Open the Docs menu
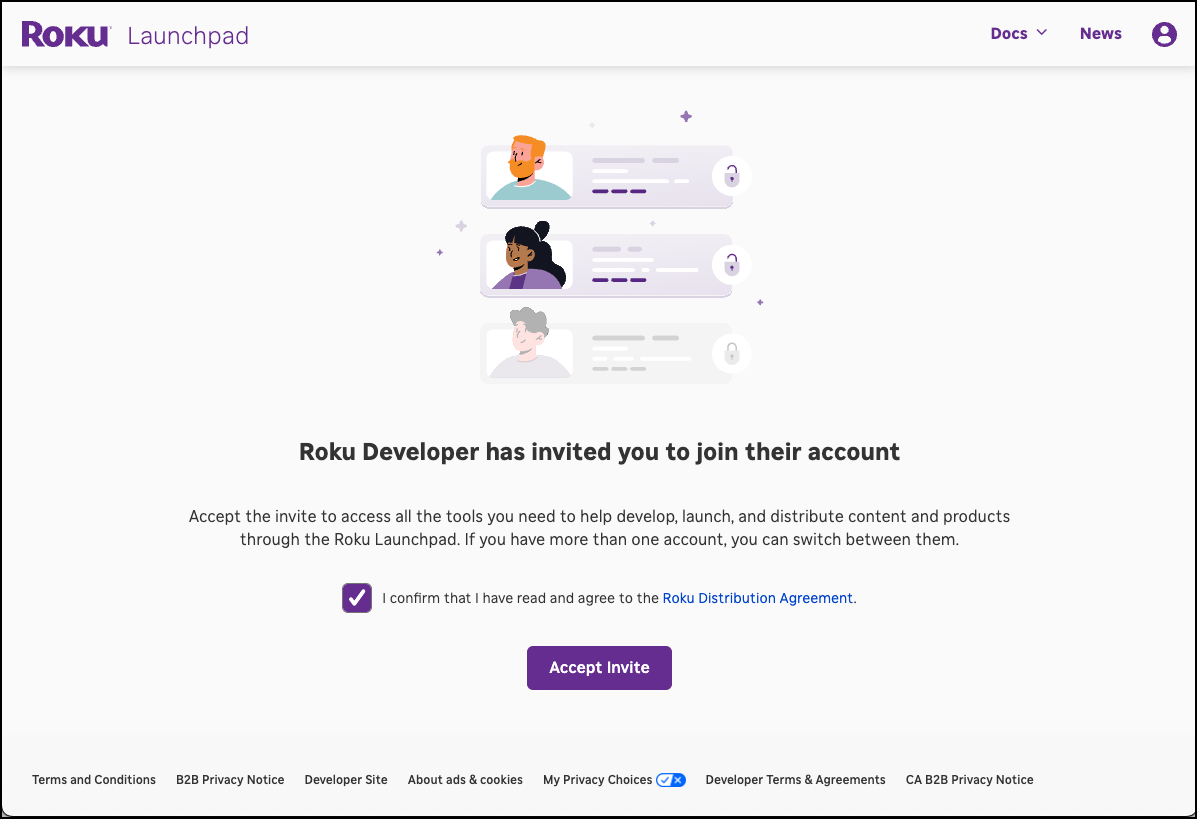 point(1008,33)
